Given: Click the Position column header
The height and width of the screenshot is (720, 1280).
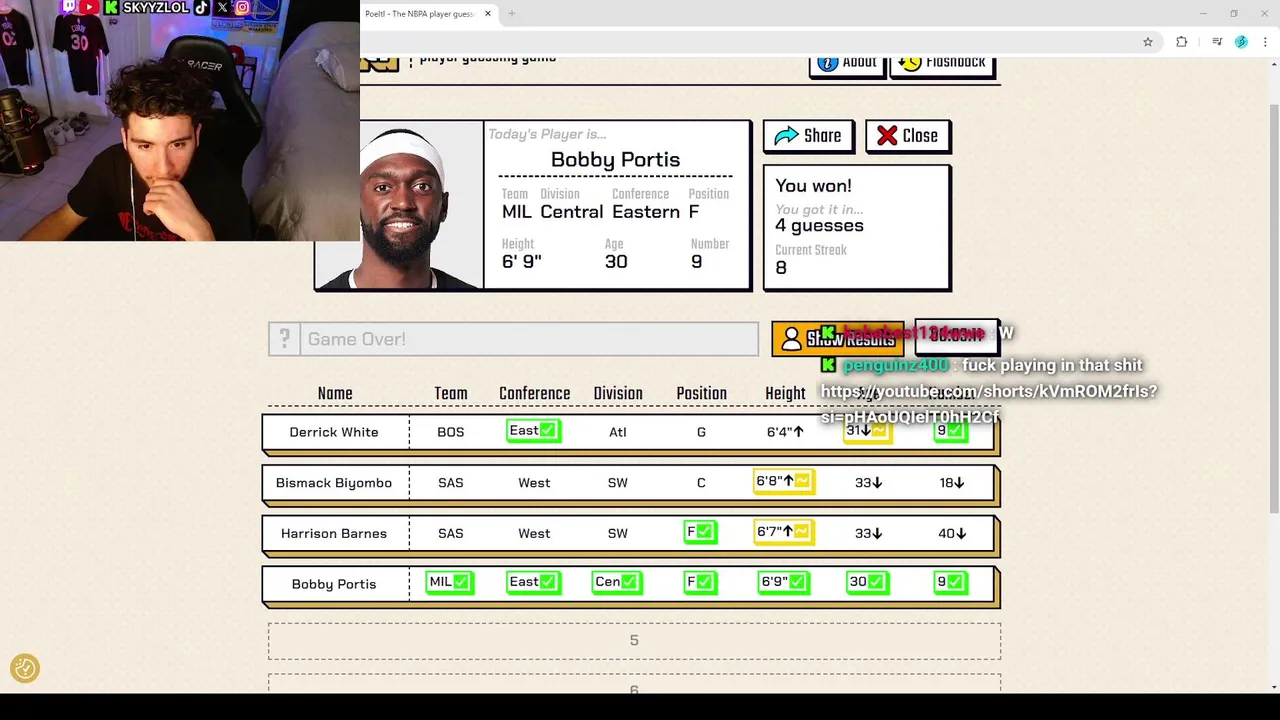Looking at the screenshot, I should [x=701, y=394].
